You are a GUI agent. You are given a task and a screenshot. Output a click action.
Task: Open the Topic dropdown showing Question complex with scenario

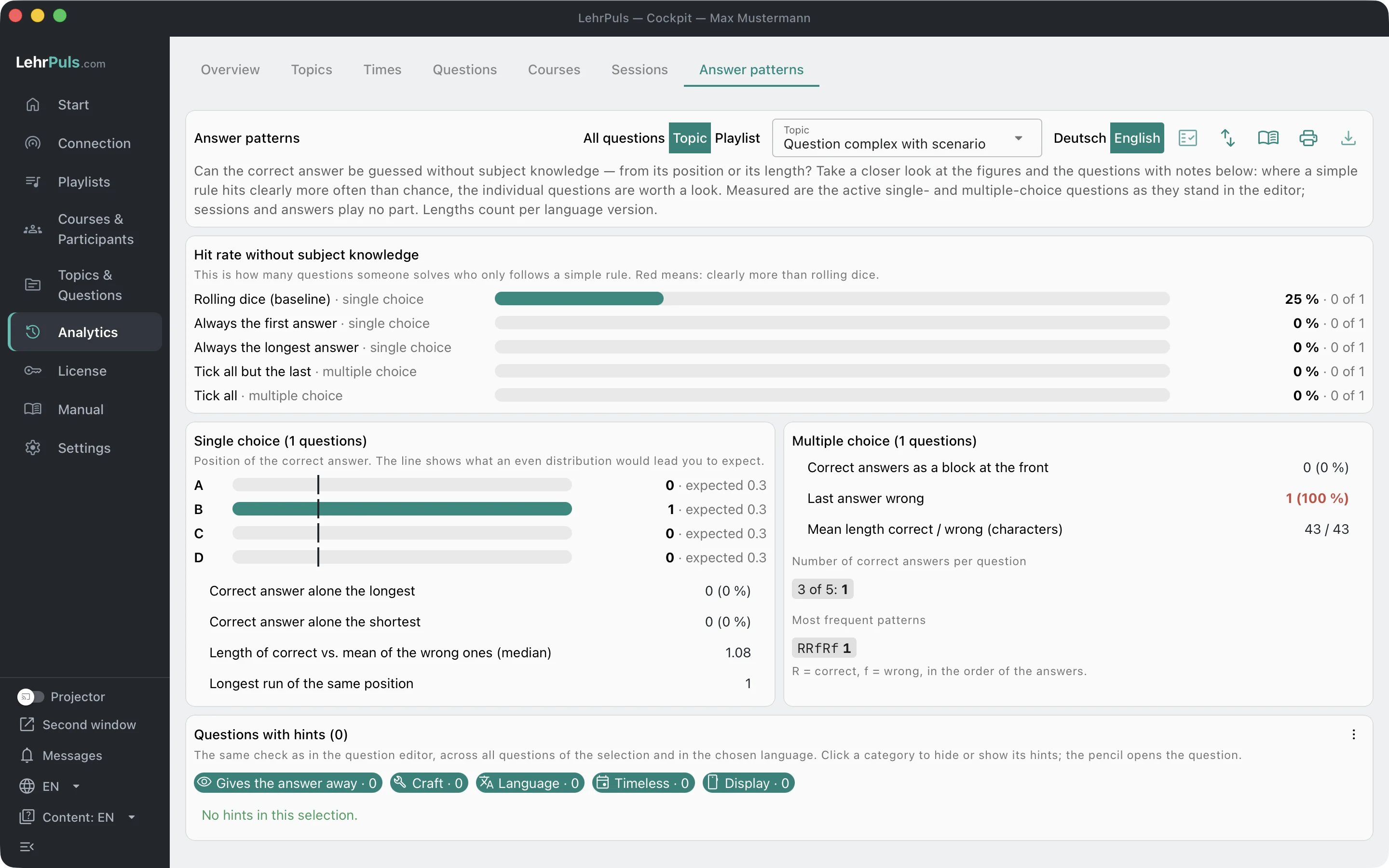click(907, 138)
